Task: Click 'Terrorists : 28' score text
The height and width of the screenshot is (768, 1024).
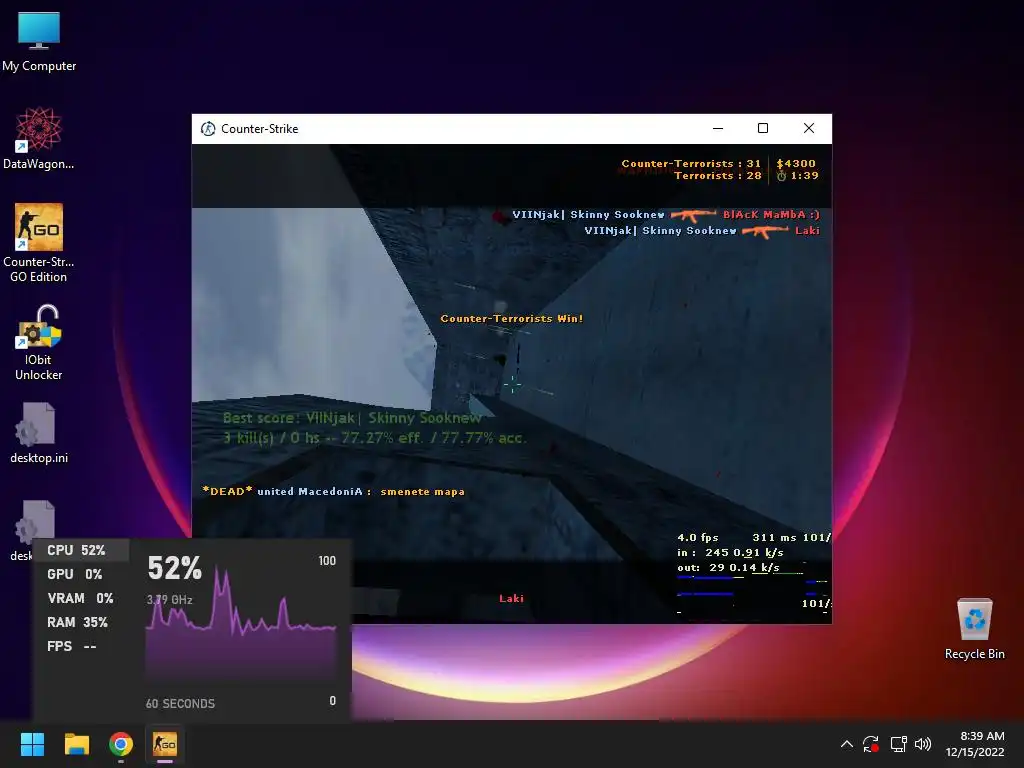Action: point(718,176)
